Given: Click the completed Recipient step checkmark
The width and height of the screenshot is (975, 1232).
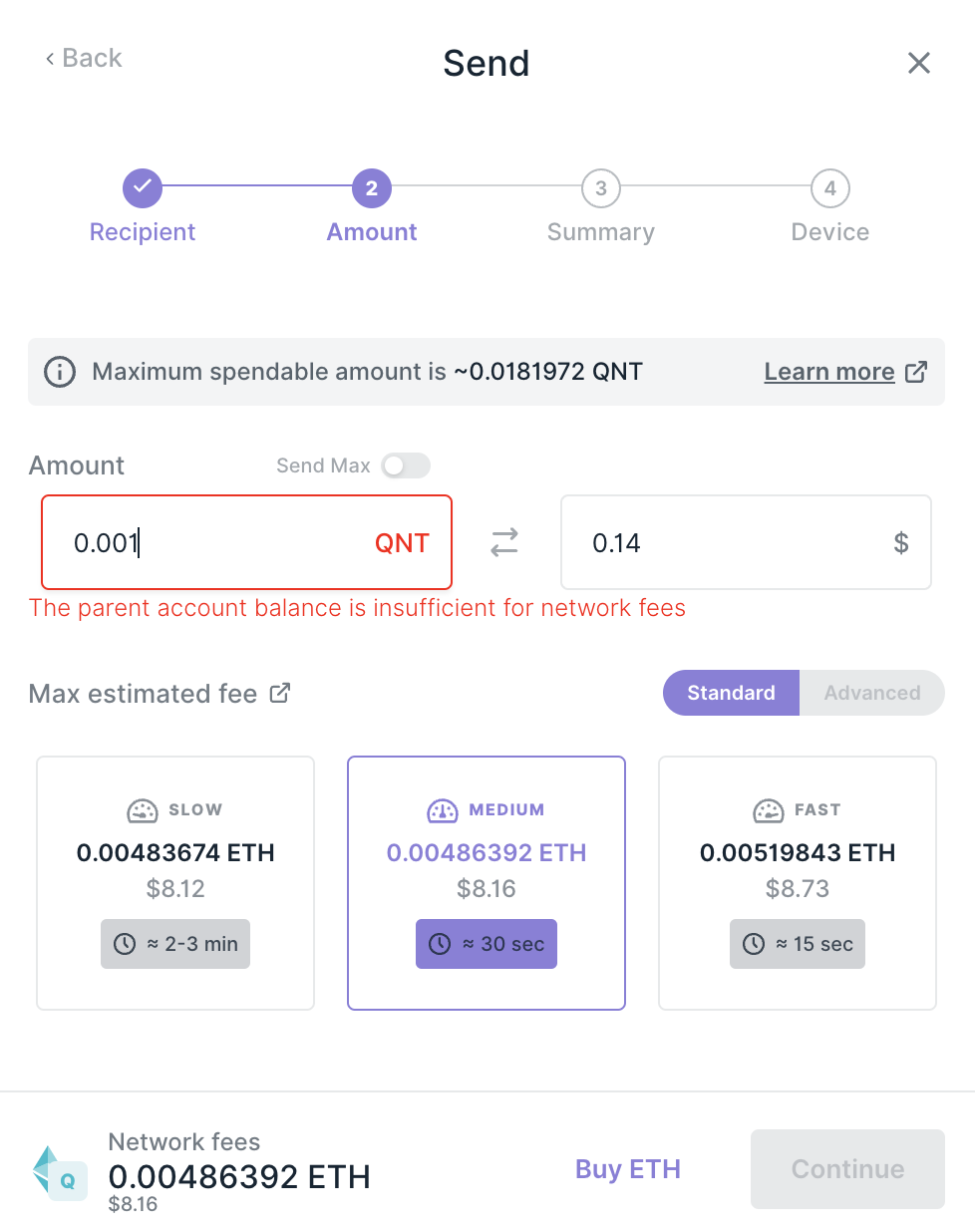Looking at the screenshot, I should 143,187.
